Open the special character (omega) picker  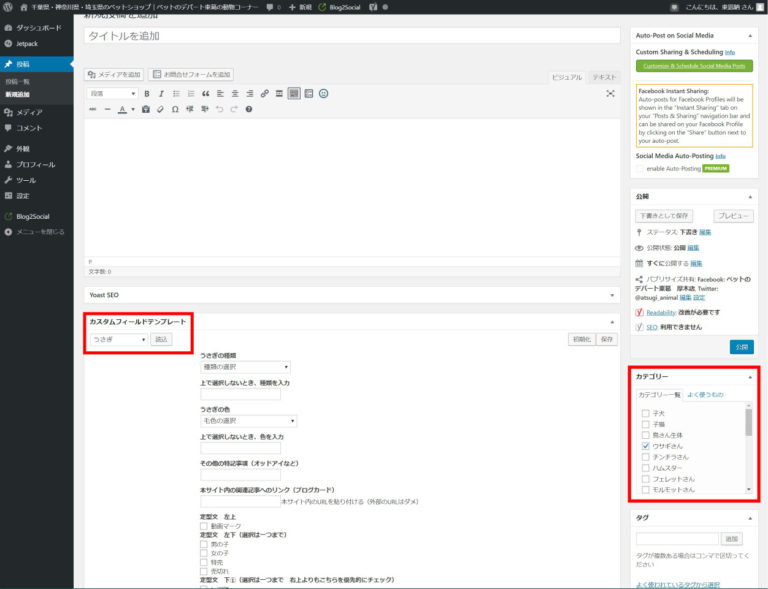(175, 109)
